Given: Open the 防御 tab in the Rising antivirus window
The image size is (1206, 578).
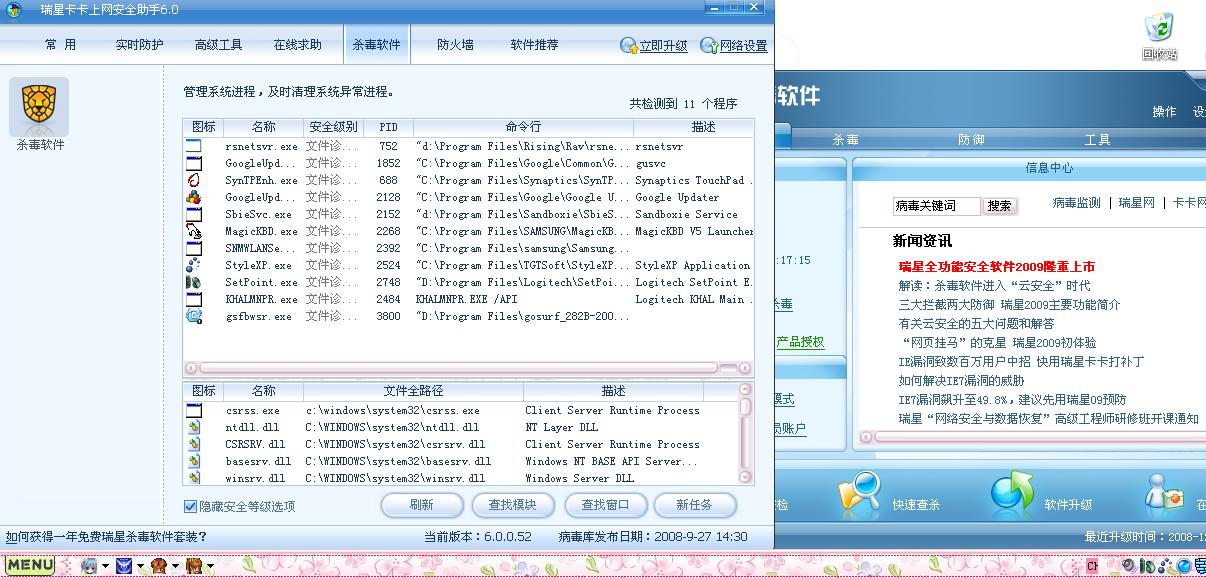Looking at the screenshot, I should tap(971, 140).
